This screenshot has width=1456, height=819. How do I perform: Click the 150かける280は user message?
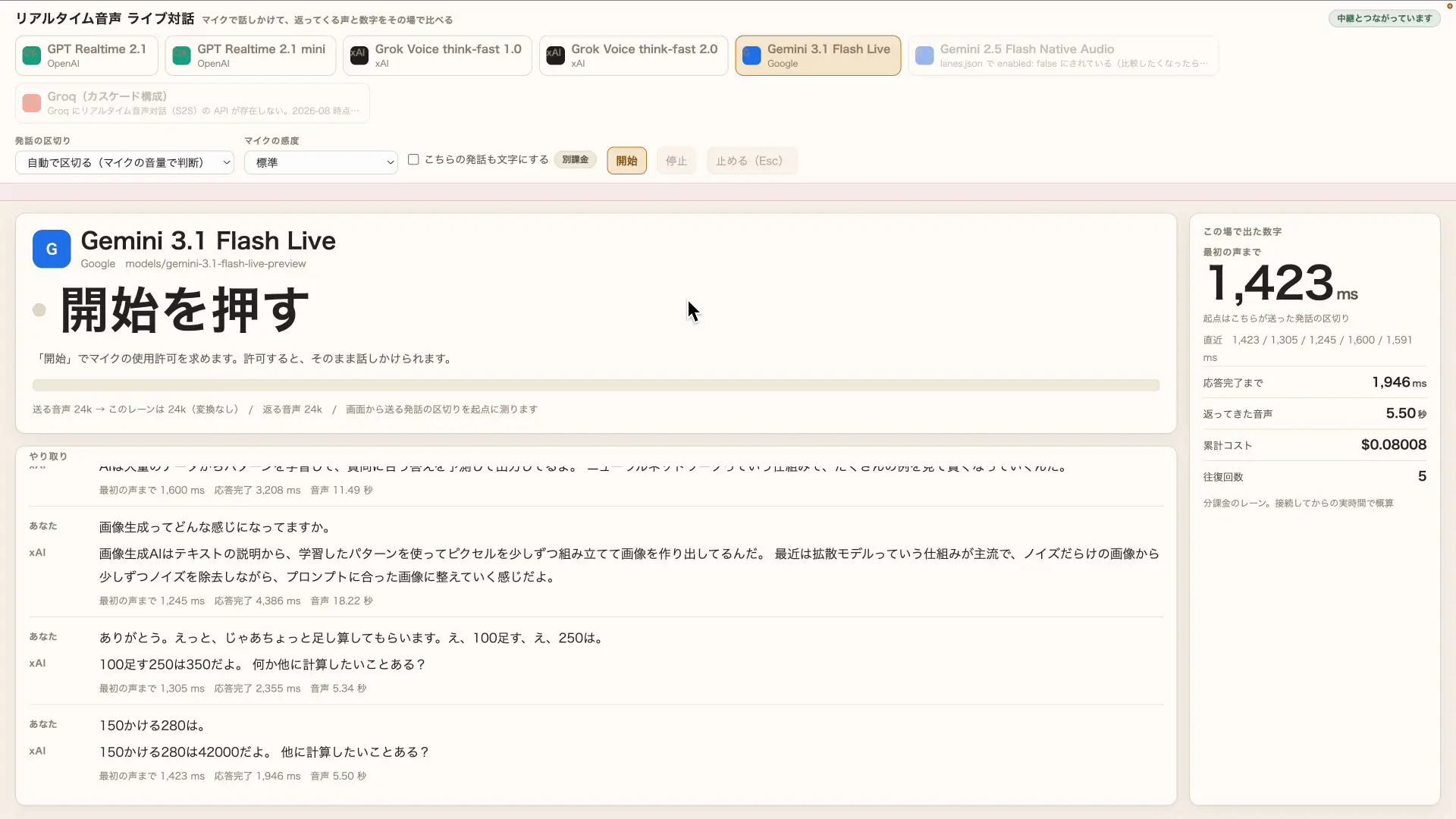[155, 726]
